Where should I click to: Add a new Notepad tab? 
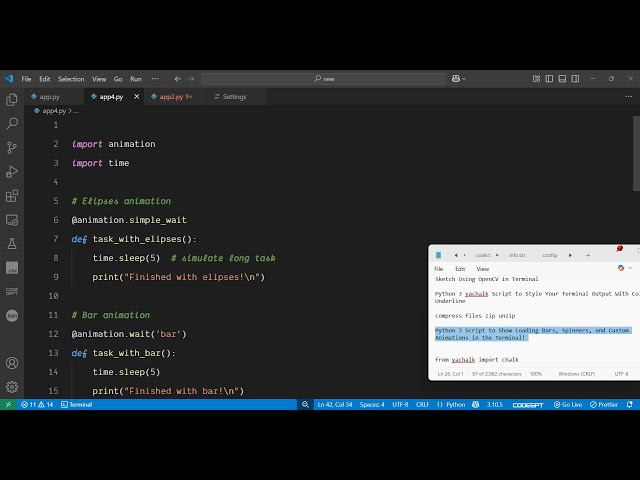(x=588, y=255)
